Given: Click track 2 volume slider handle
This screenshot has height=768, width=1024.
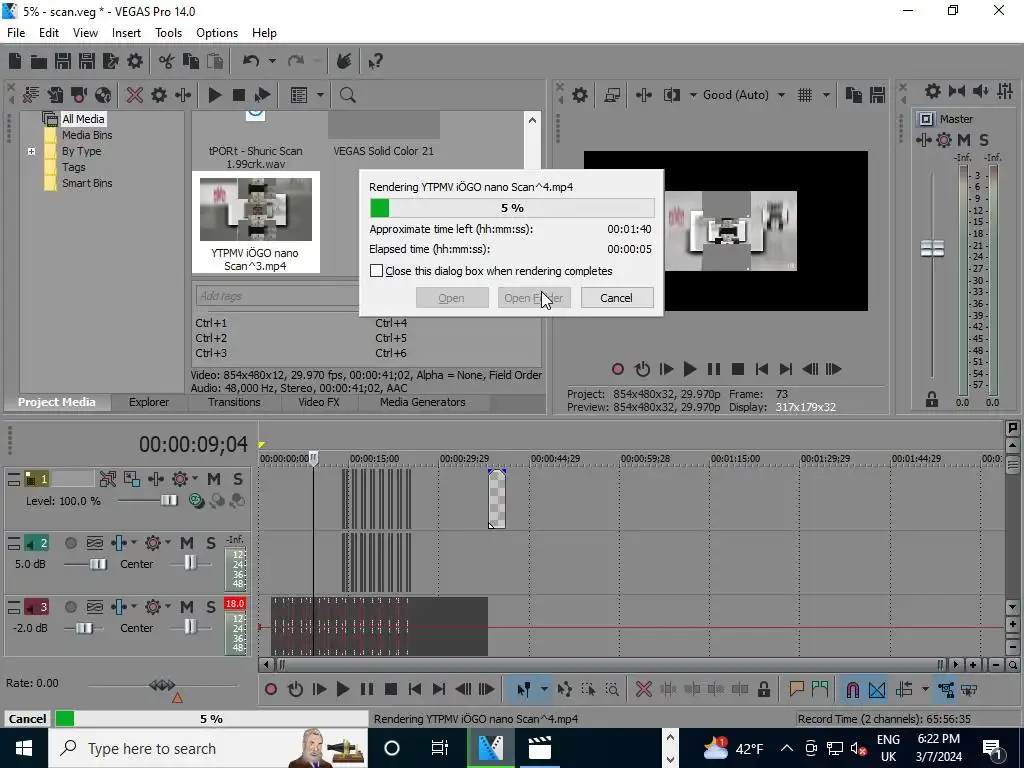Looking at the screenshot, I should 98,564.
